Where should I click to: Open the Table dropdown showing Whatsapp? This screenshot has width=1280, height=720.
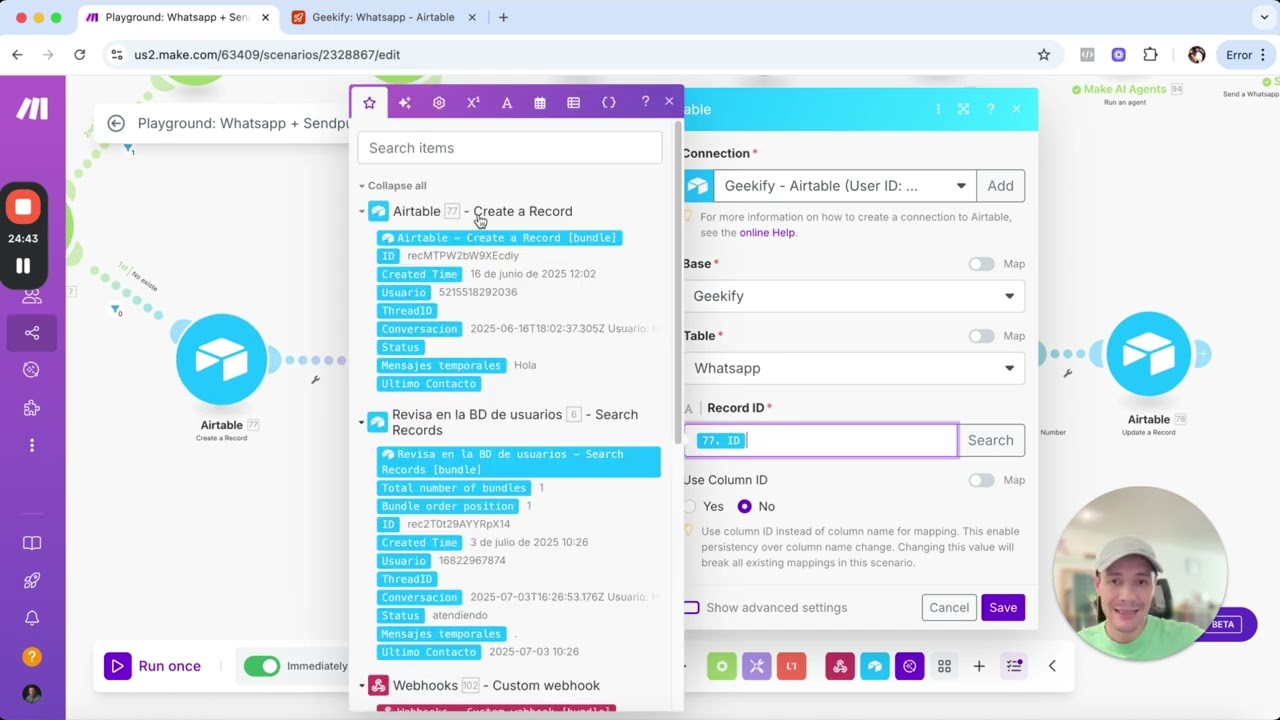854,368
